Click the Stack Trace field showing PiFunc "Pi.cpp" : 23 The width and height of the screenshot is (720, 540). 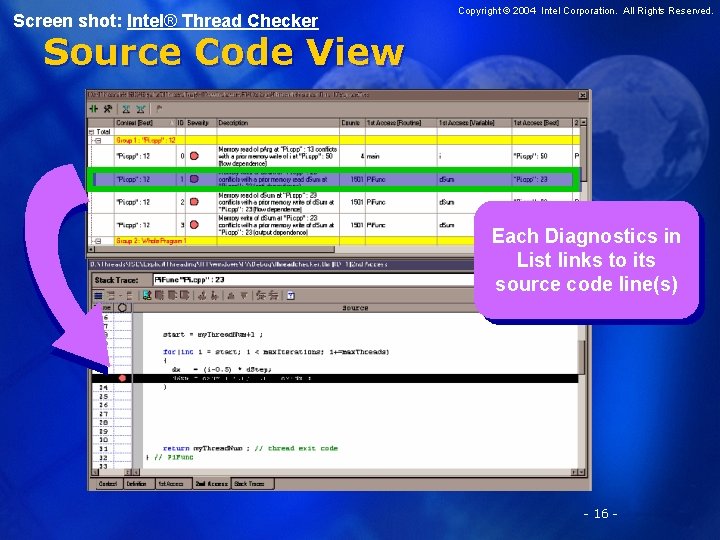[313, 280]
